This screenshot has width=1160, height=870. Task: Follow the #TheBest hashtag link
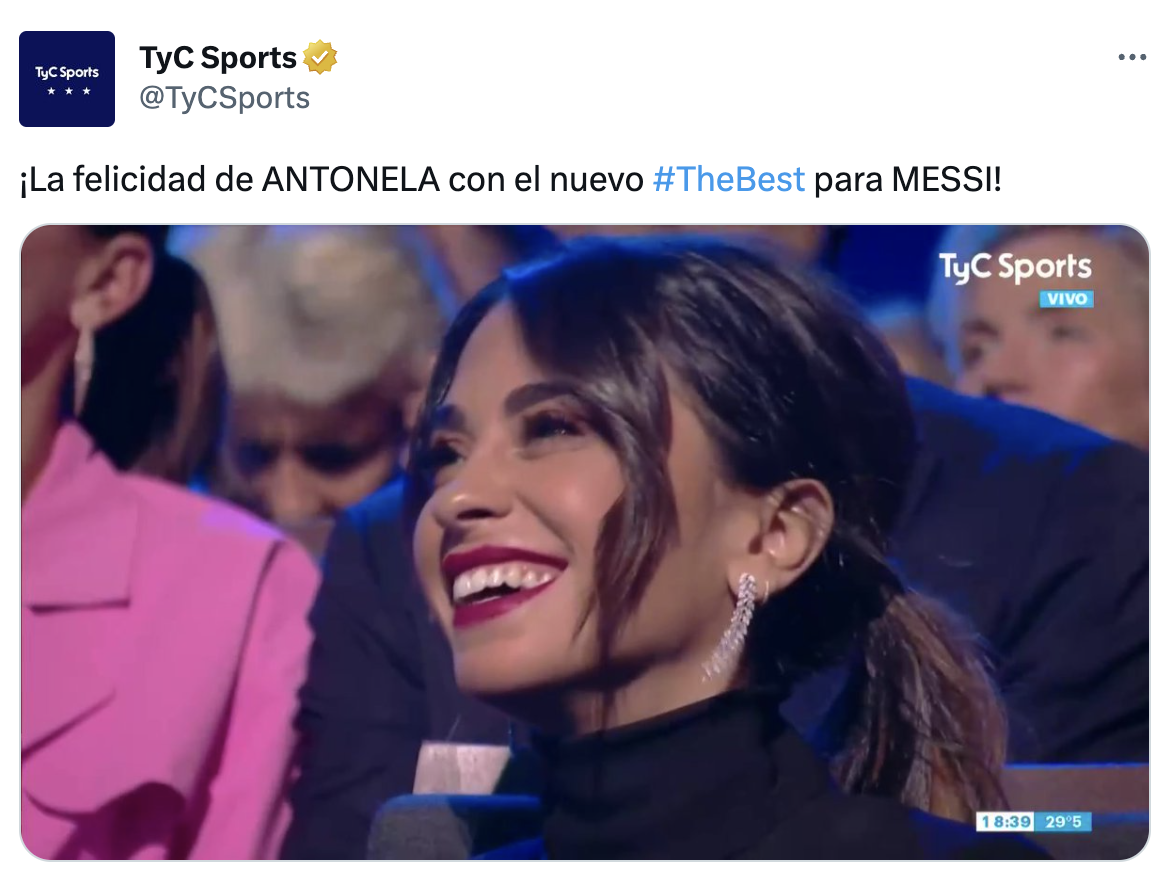(x=729, y=179)
